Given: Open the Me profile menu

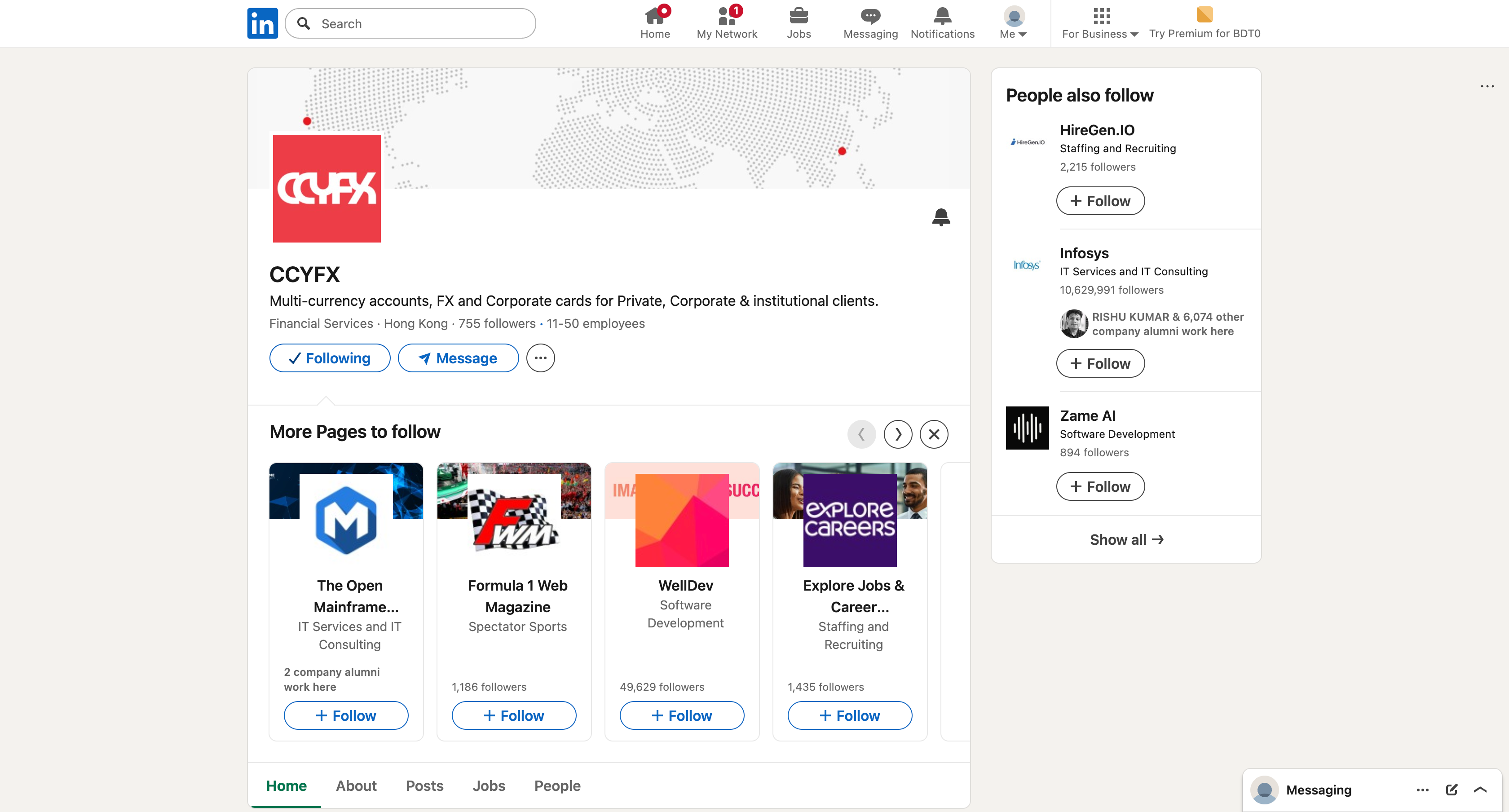Looking at the screenshot, I should click(1013, 23).
